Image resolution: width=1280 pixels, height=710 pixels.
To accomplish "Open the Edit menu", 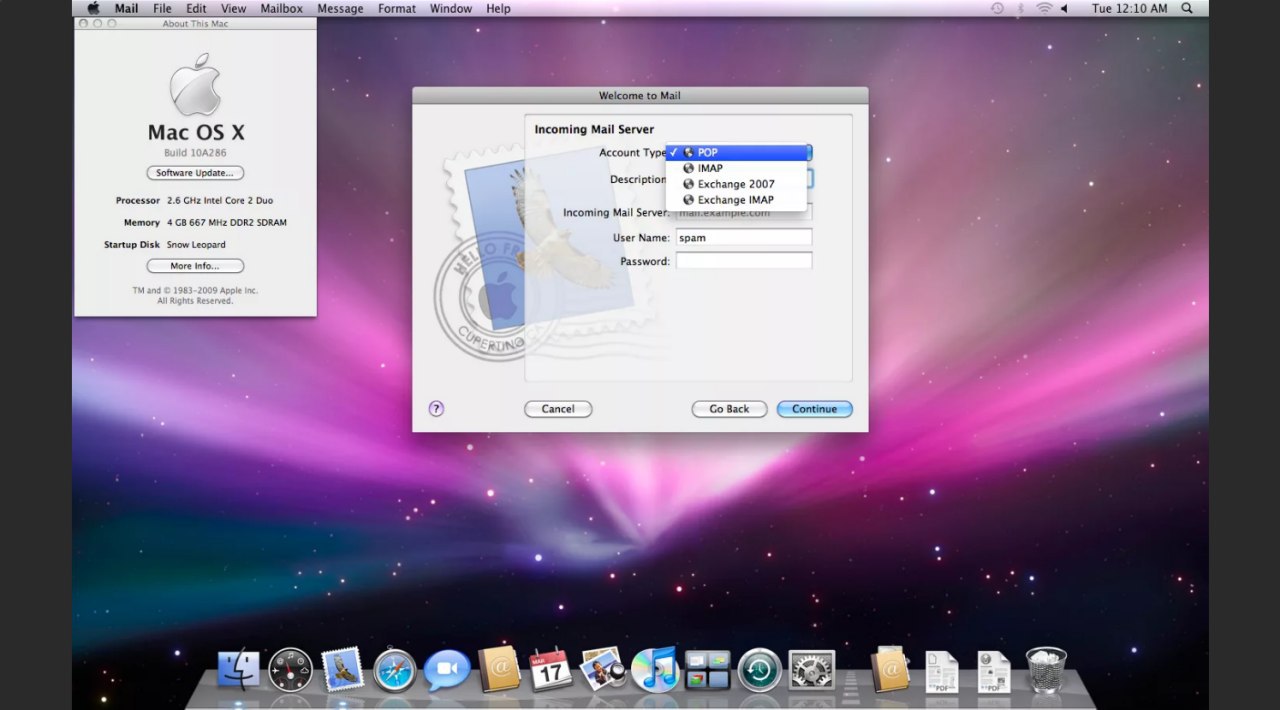I will tap(196, 8).
